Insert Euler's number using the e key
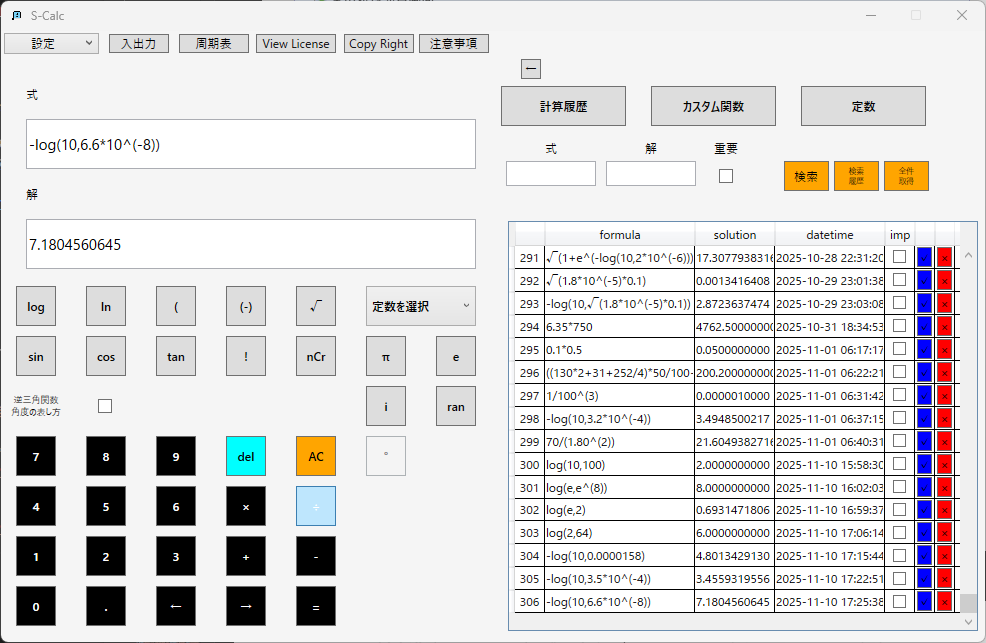 [455, 356]
